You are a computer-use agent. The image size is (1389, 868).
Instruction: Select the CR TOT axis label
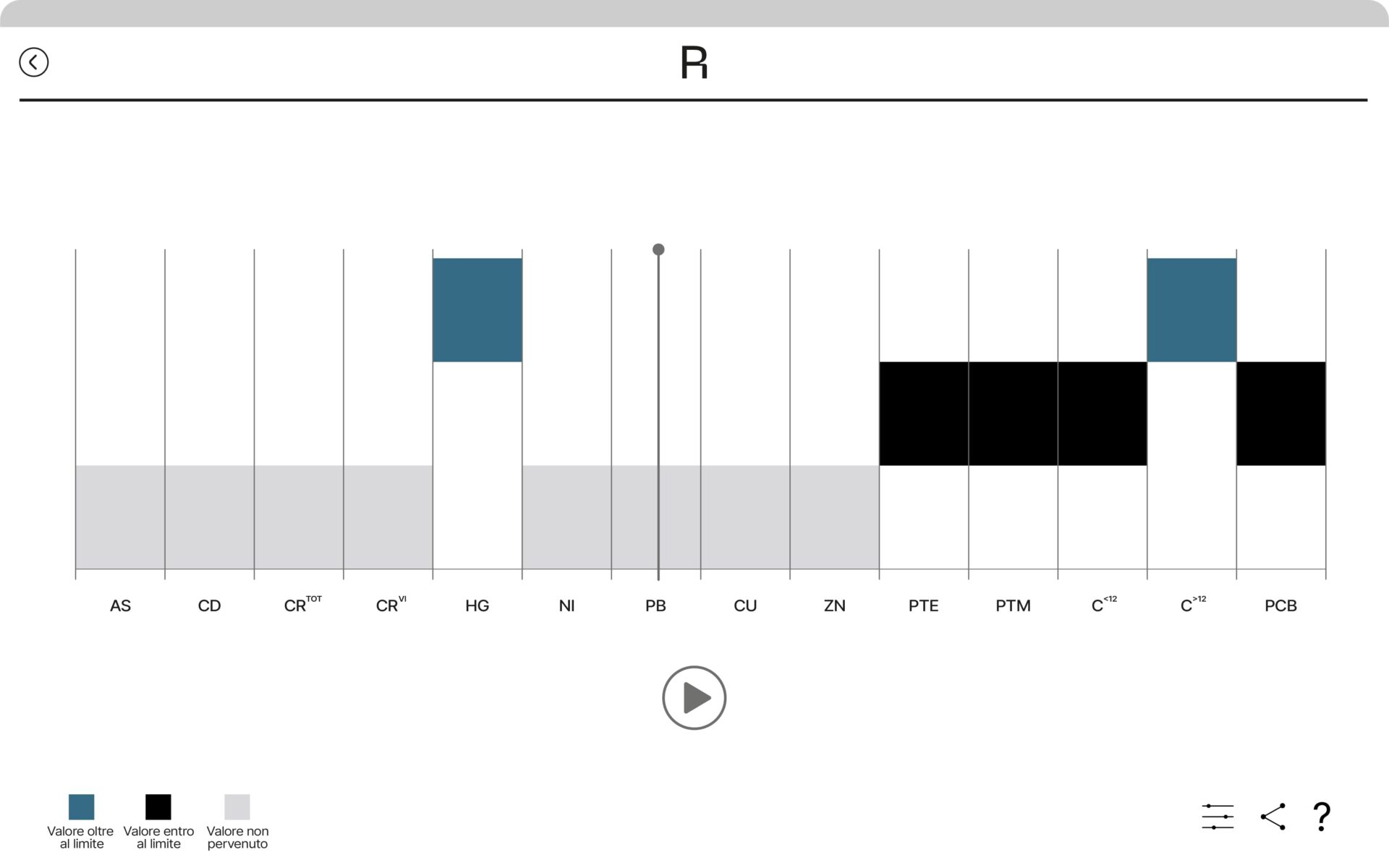coord(300,605)
